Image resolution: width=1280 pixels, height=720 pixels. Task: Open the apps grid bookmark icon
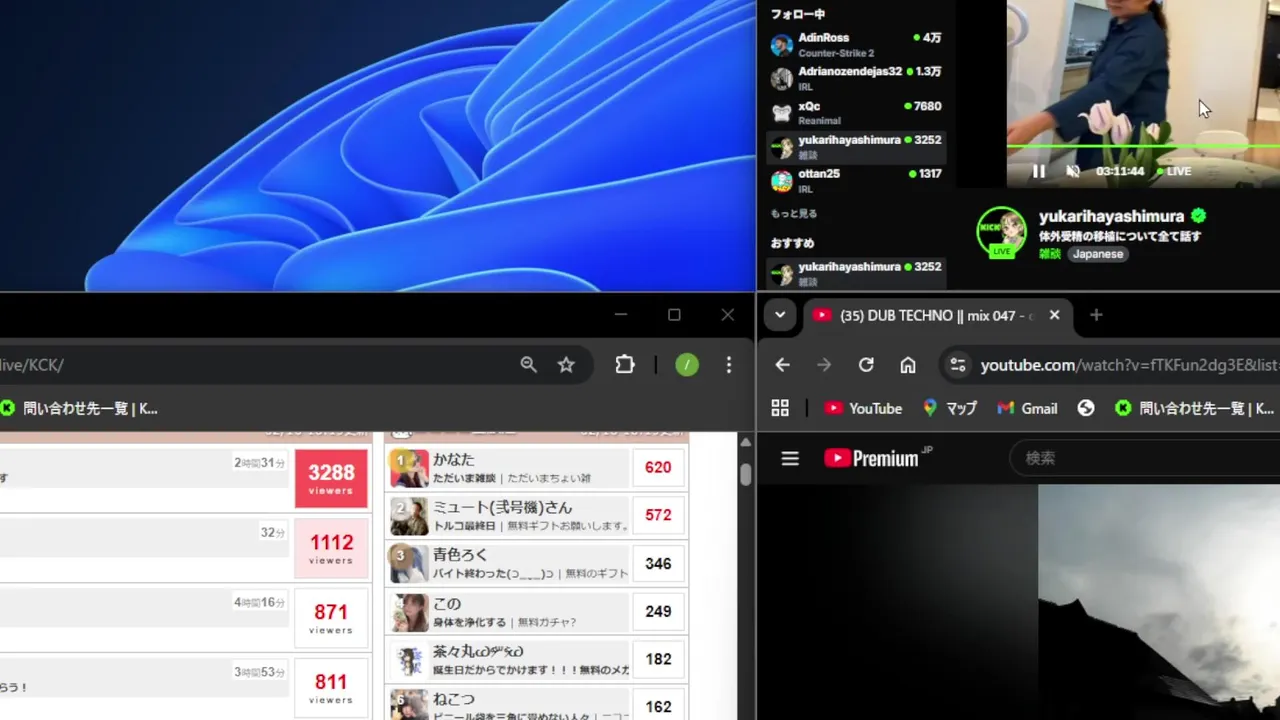pyautogui.click(x=780, y=408)
